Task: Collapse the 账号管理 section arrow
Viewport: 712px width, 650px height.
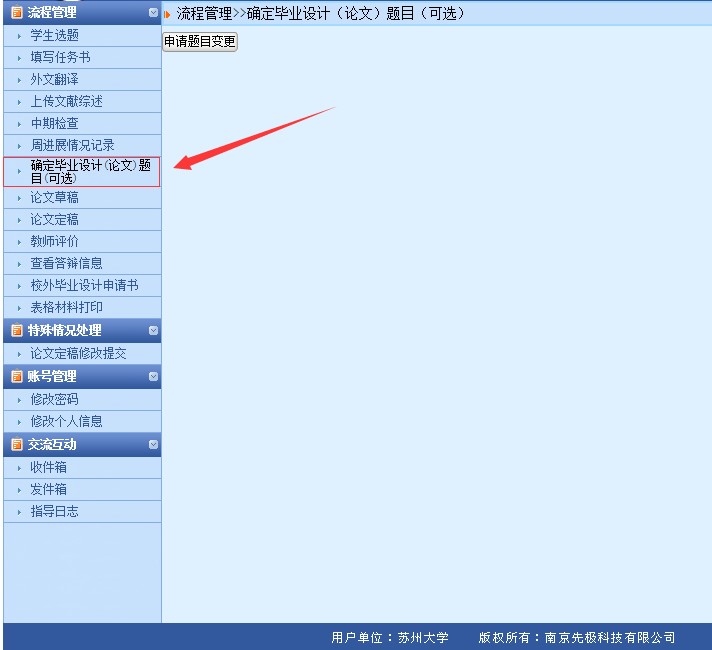Action: (153, 377)
